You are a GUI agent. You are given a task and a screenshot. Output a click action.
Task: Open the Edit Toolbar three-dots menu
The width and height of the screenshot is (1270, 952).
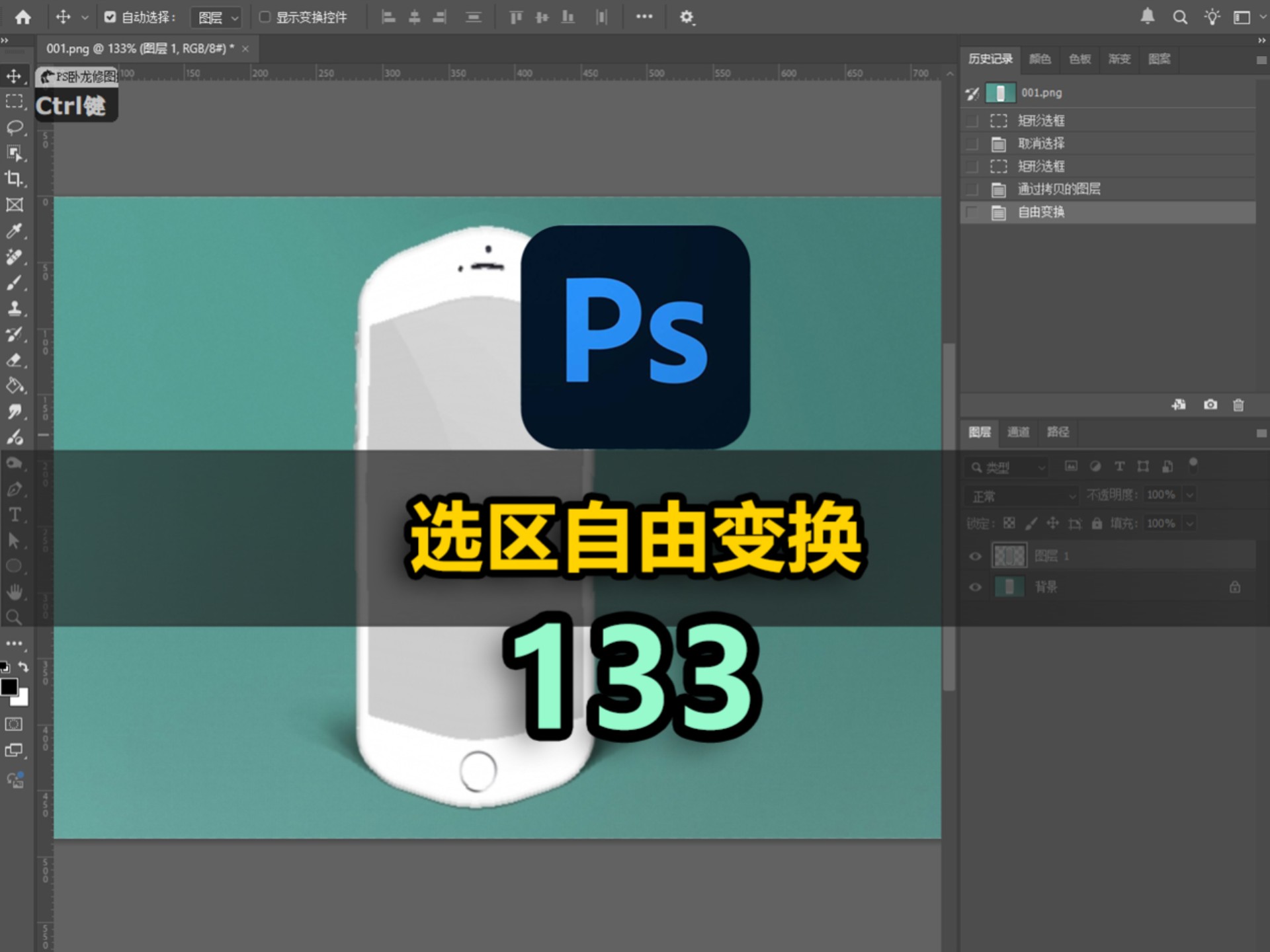[x=14, y=643]
